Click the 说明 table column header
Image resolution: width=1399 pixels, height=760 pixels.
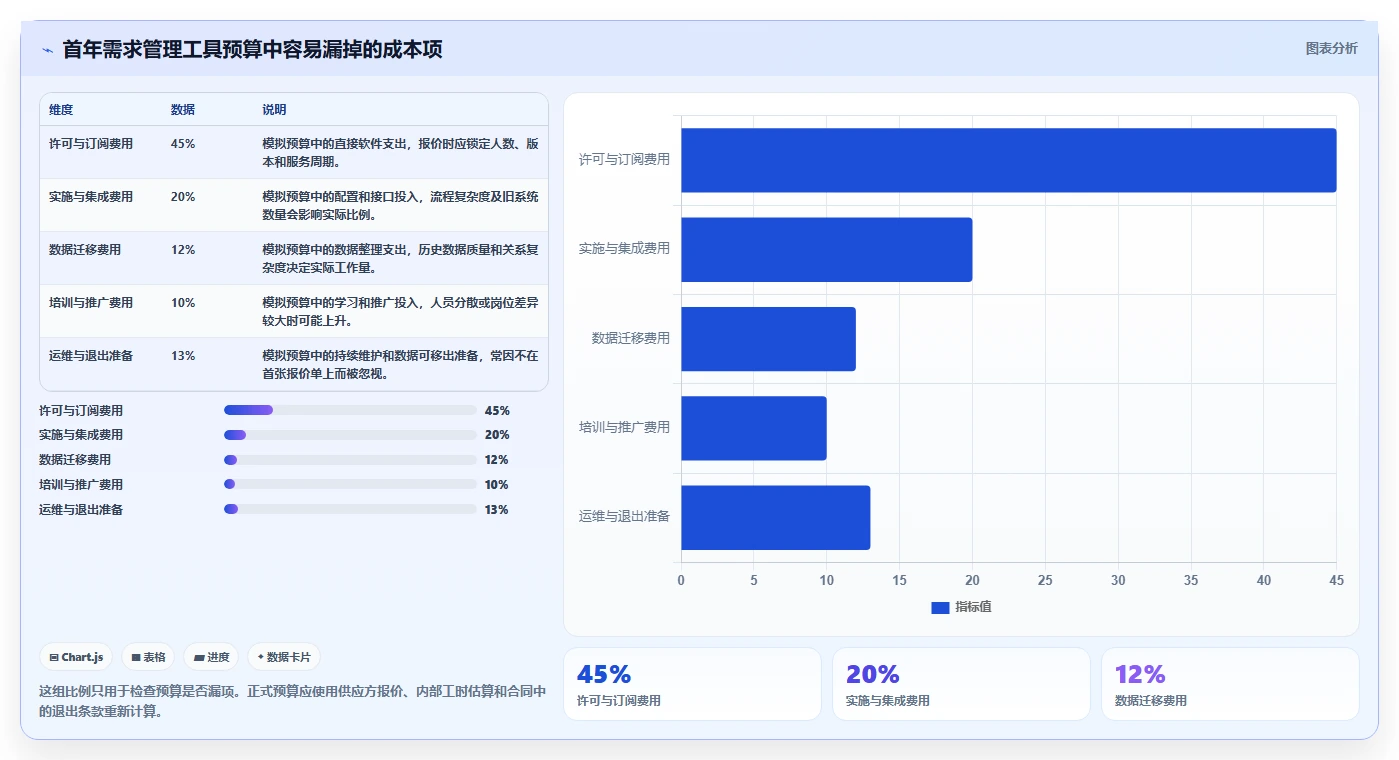pyautogui.click(x=274, y=109)
